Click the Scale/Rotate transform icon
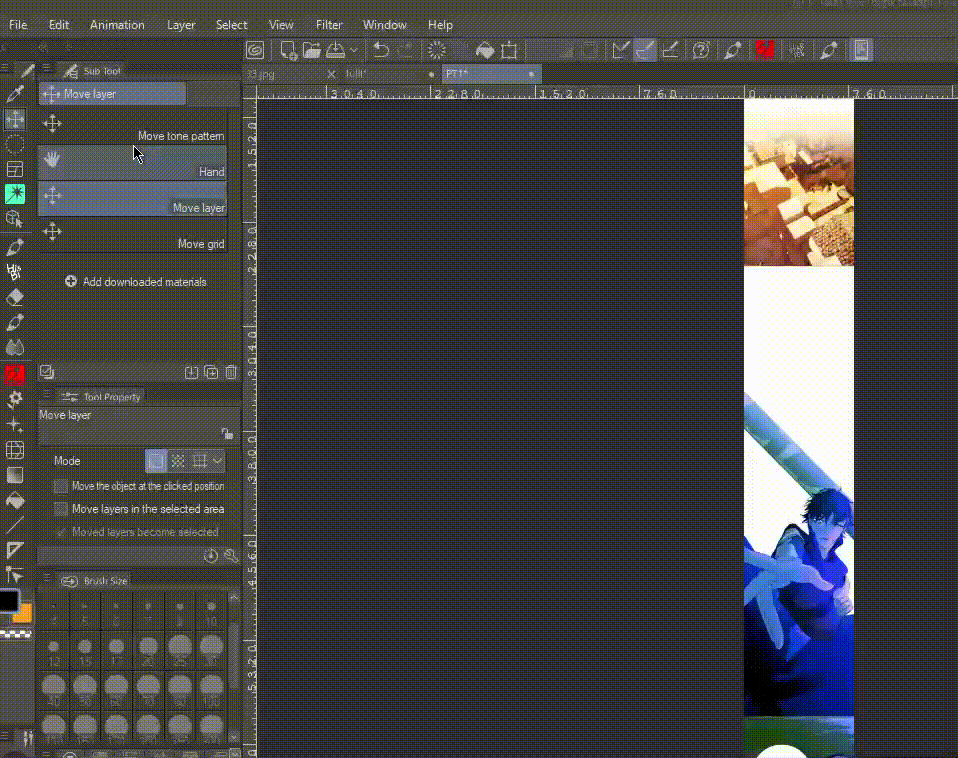Screen dimensions: 958x758 pyautogui.click(x=509, y=50)
